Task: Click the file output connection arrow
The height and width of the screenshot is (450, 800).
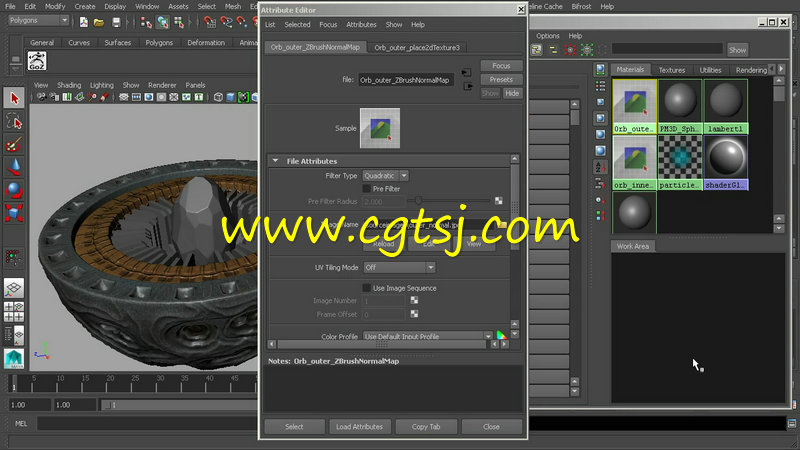Action: point(467,86)
